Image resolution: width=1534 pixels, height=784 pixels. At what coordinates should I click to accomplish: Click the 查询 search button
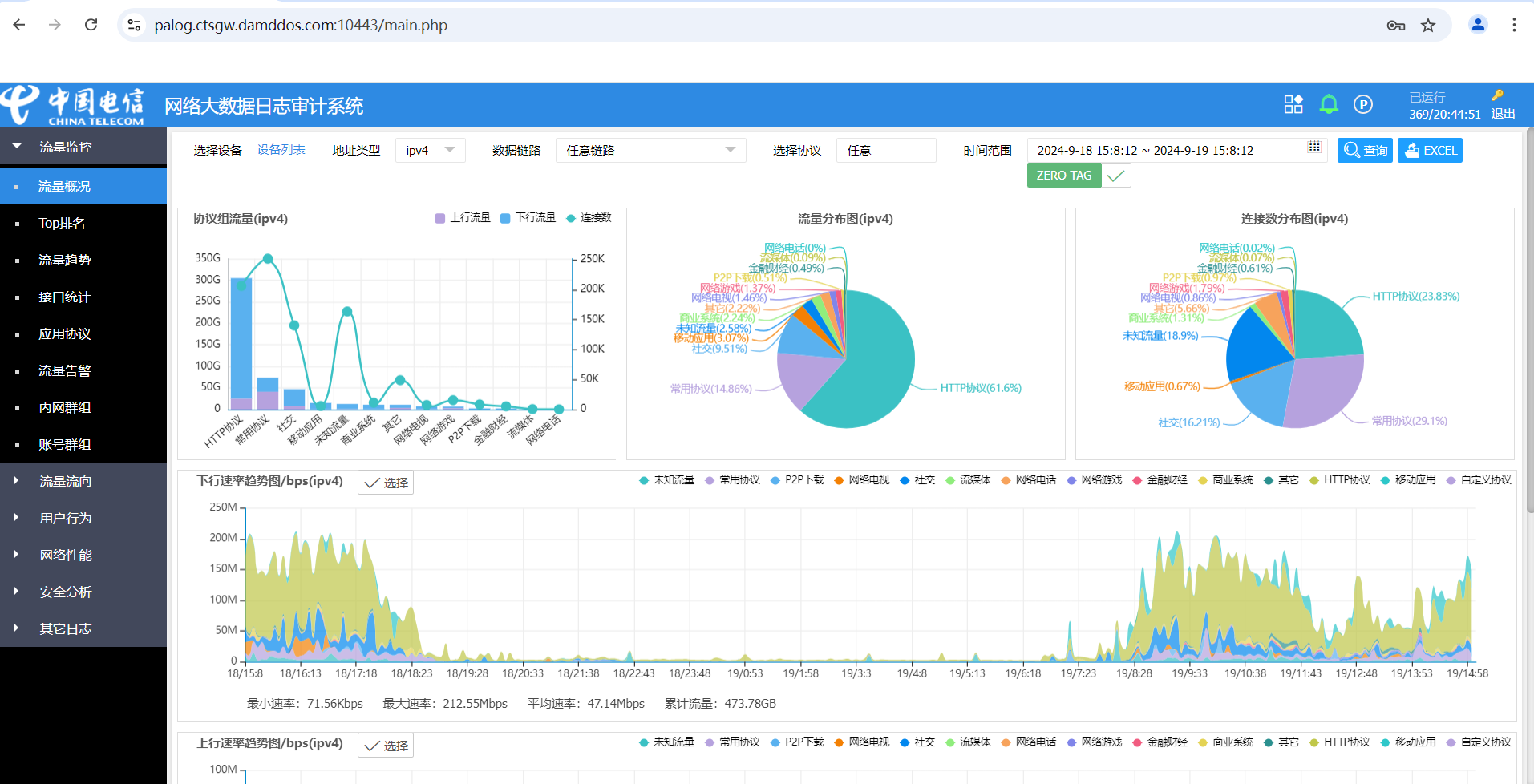point(1365,151)
